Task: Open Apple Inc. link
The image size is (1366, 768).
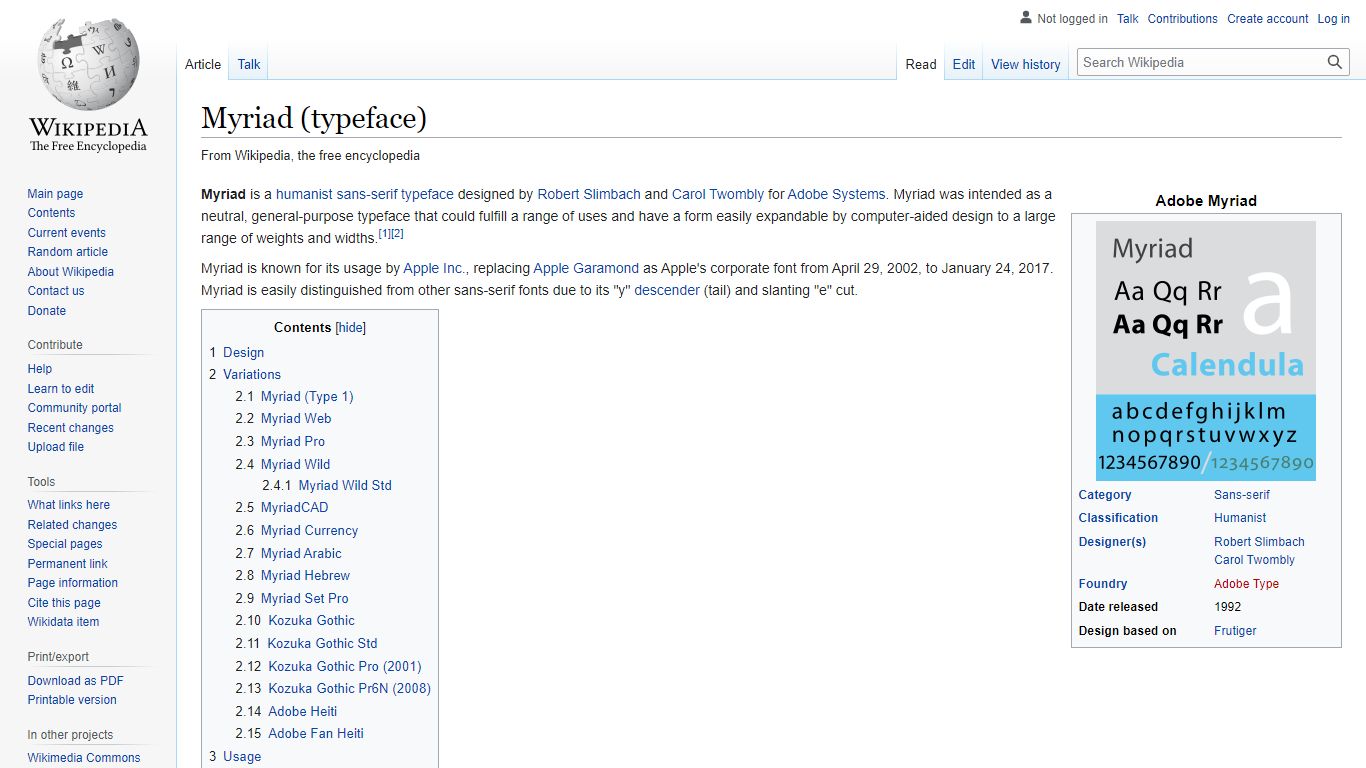Action: click(434, 268)
